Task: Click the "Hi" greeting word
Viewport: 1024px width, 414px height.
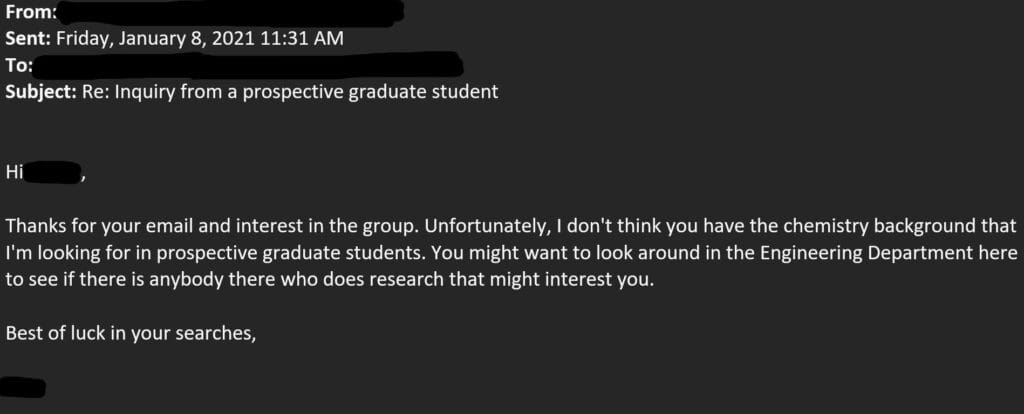Action: [x=14, y=173]
